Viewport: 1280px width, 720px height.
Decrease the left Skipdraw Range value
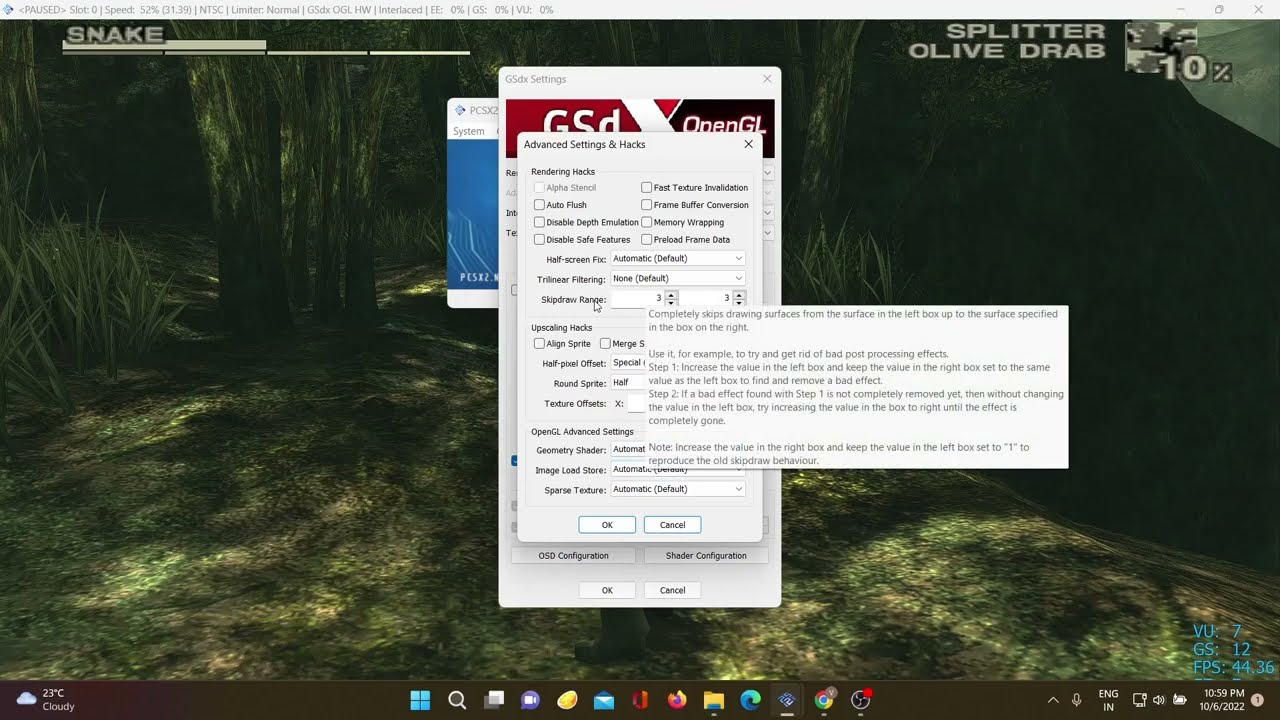coord(671,302)
